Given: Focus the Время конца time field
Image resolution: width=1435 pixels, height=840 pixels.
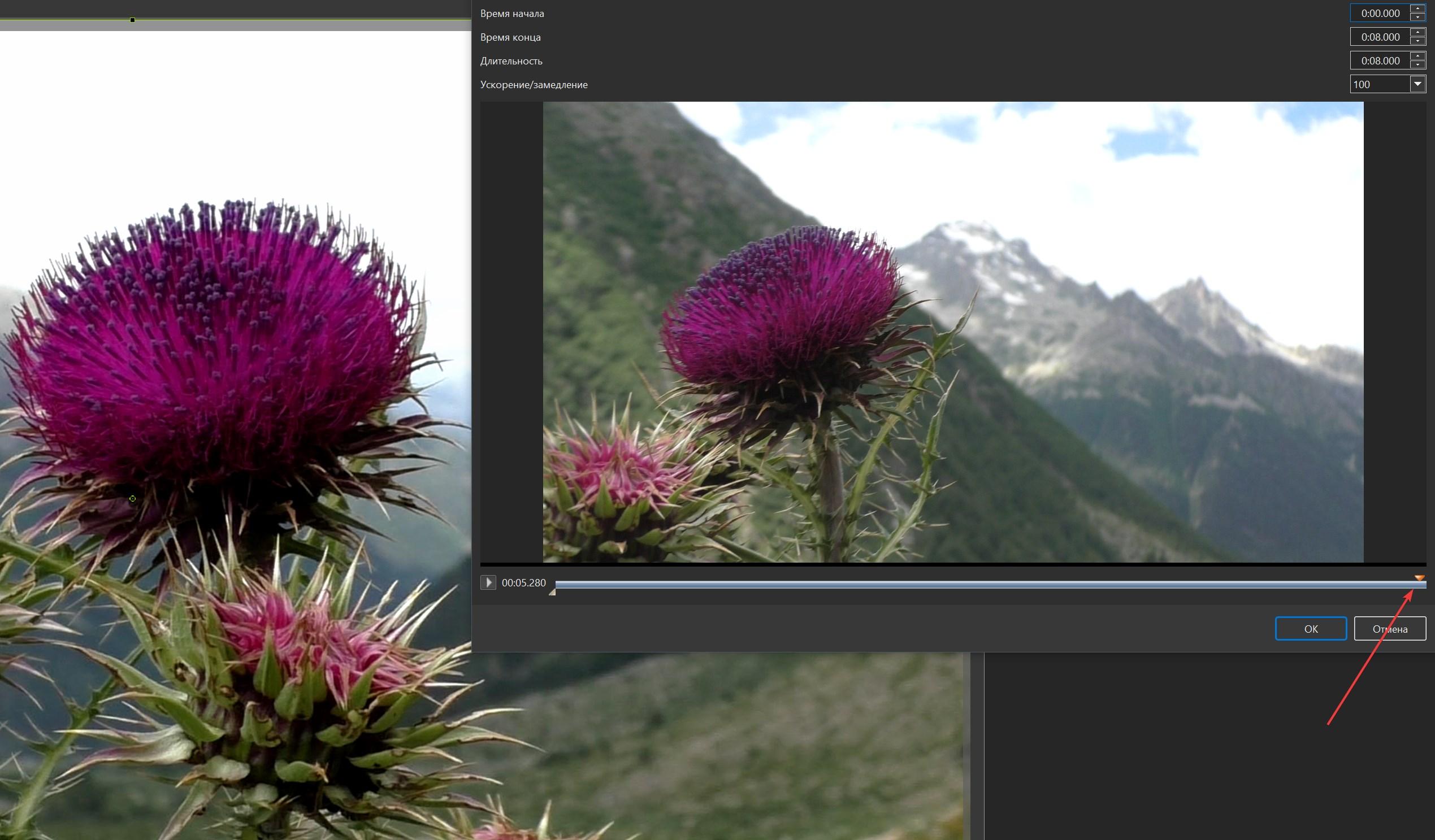Looking at the screenshot, I should (1380, 37).
